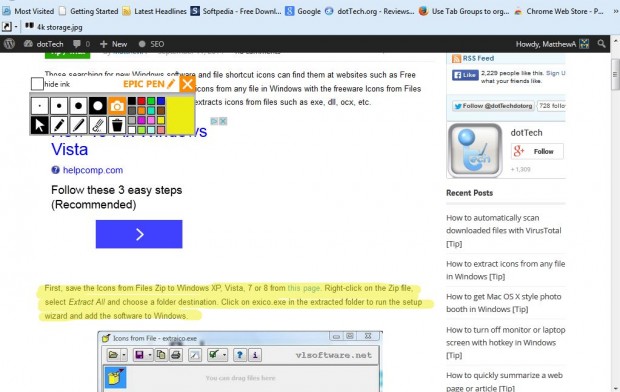This screenshot has width=620, height=392.
Task: Expand the bookmarks toolbar overflow chevron
Action: coord(616,11)
